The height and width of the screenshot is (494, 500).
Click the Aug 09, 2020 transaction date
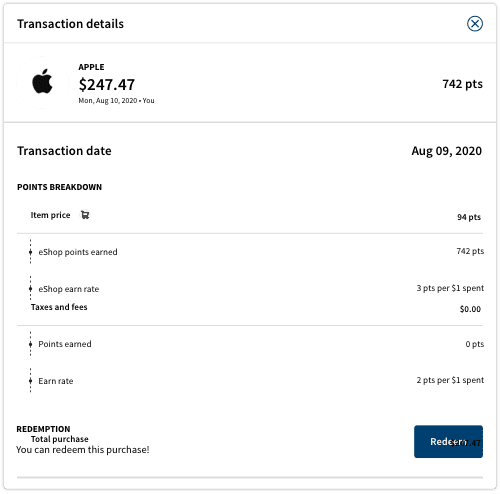447,151
